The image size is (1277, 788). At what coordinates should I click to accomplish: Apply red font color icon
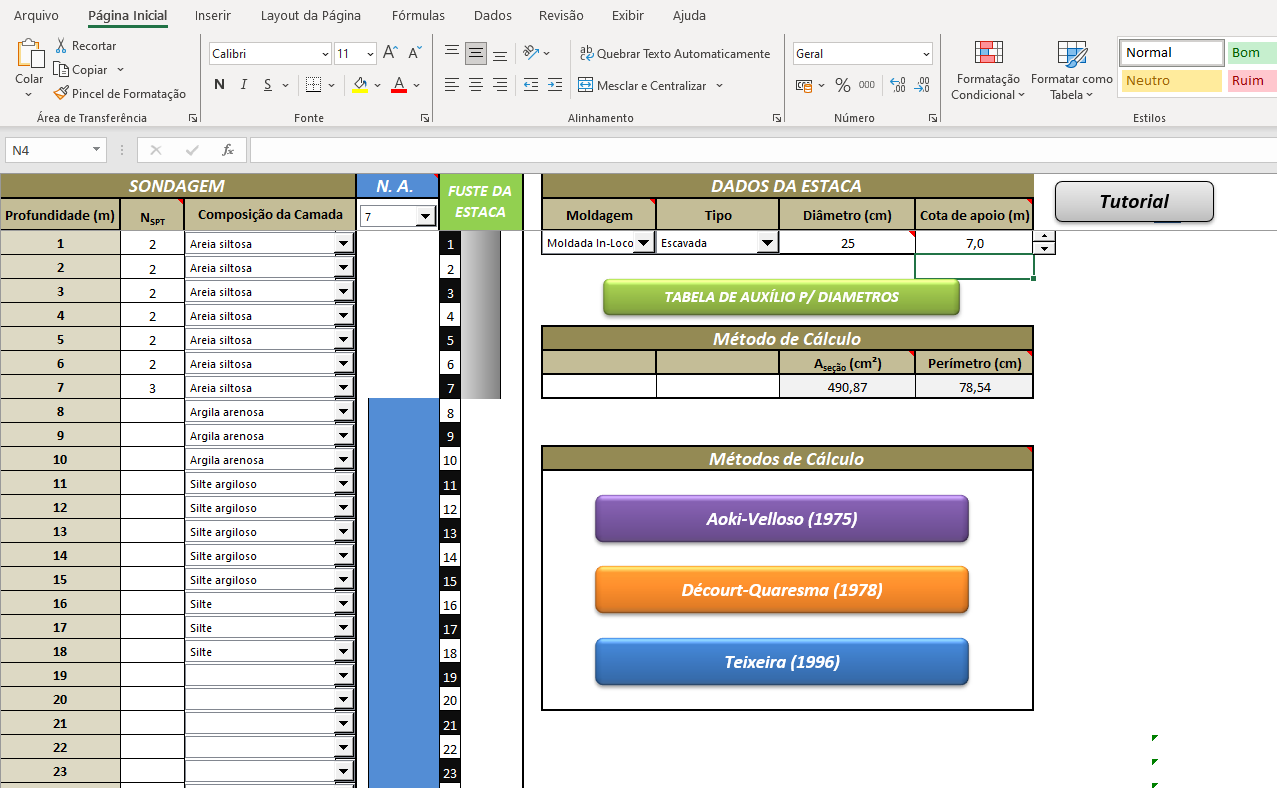pyautogui.click(x=399, y=85)
